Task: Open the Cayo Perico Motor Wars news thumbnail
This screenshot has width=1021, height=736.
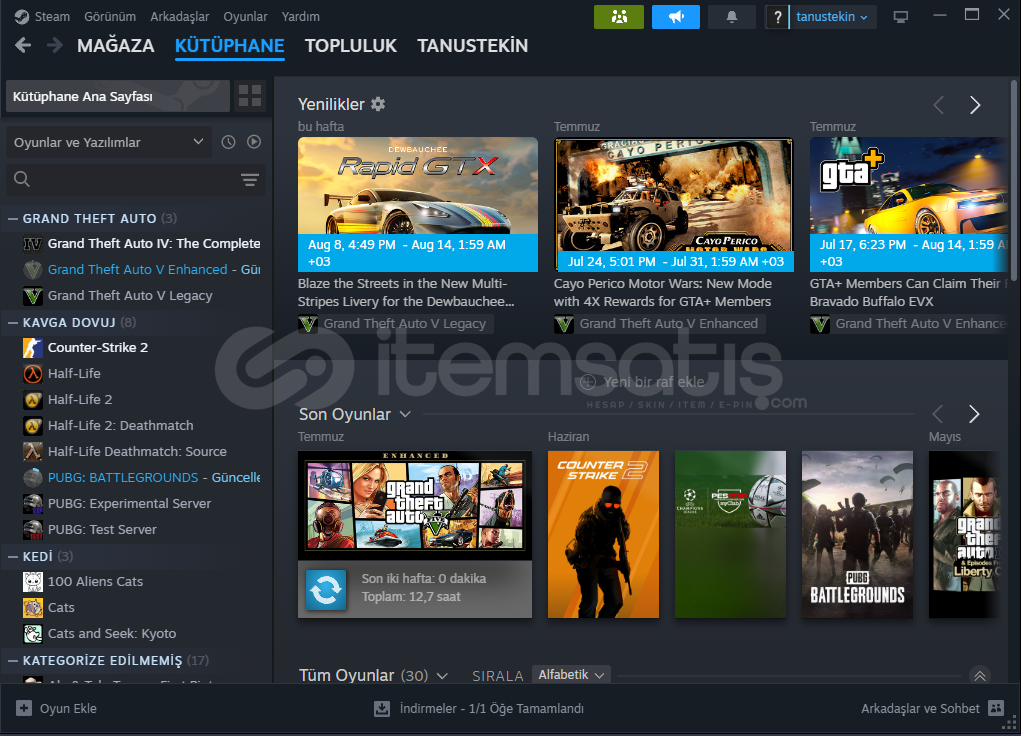Action: click(x=673, y=204)
